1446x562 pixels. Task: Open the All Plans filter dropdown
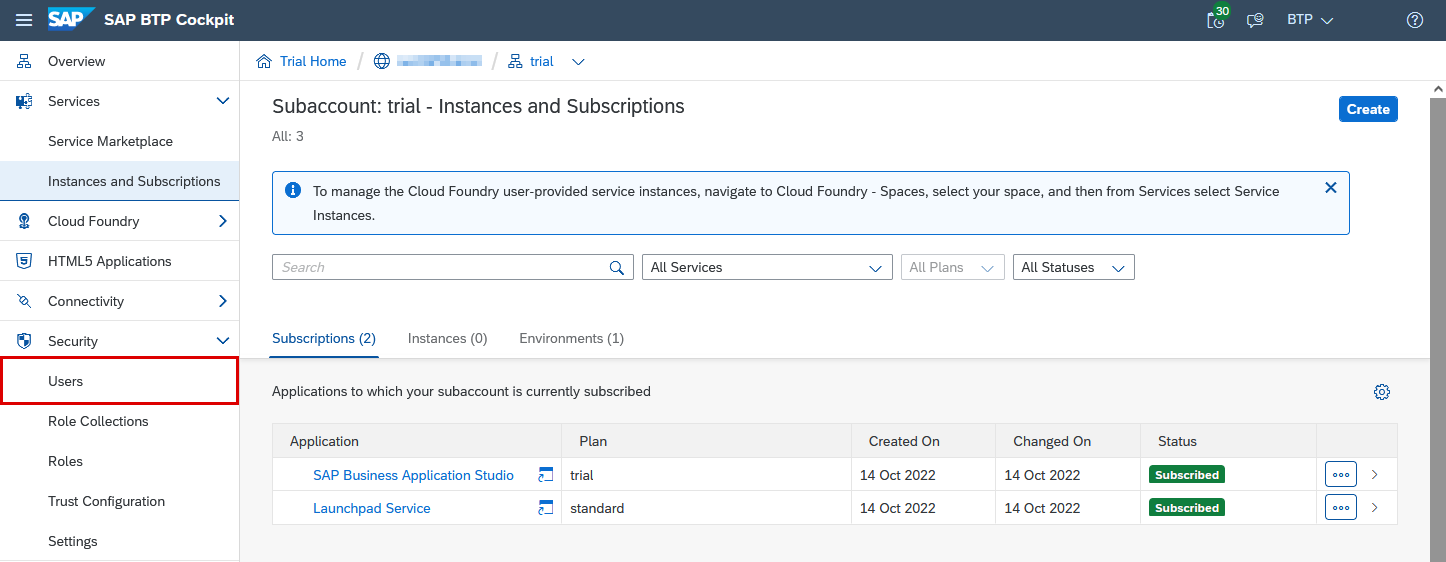pos(952,267)
